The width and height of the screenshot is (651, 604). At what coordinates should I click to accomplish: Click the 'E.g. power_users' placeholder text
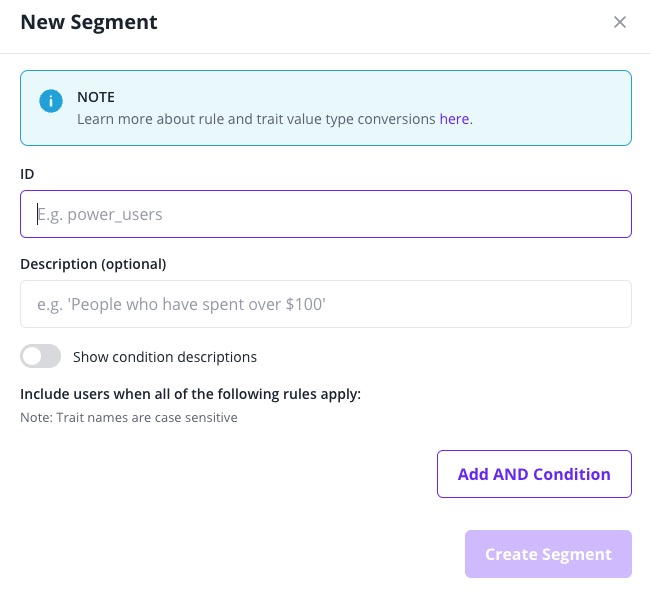click(x=100, y=214)
